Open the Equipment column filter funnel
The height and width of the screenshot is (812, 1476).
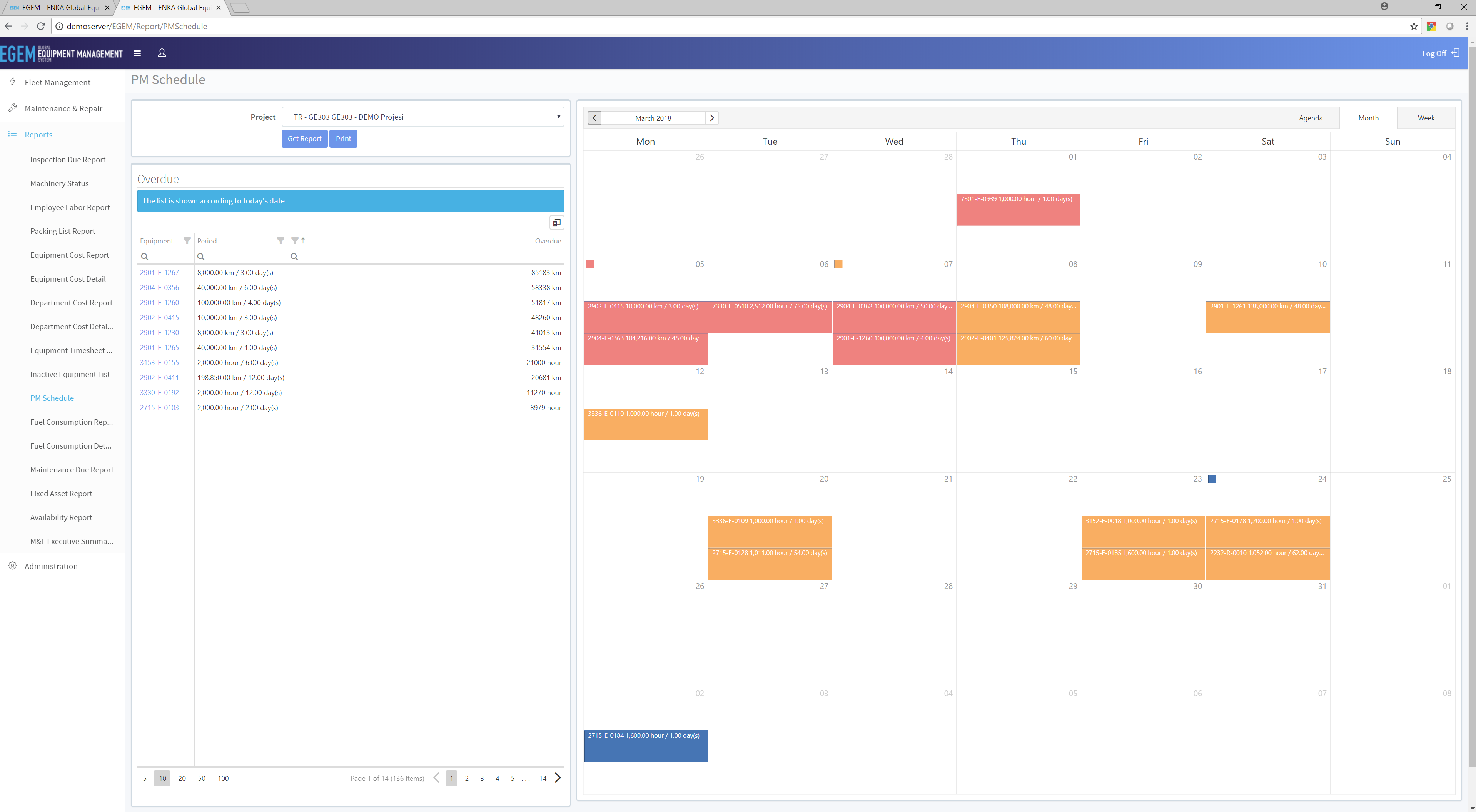(187, 241)
